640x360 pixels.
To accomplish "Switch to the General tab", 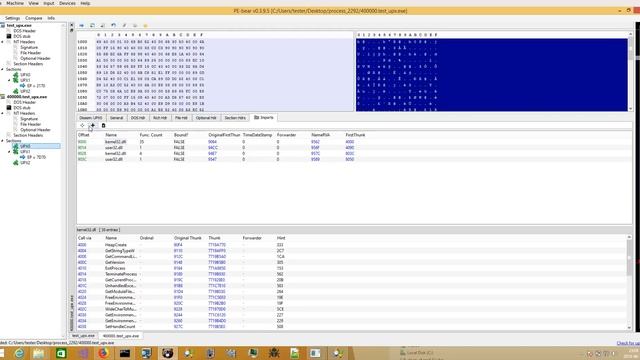I will click(116, 118).
